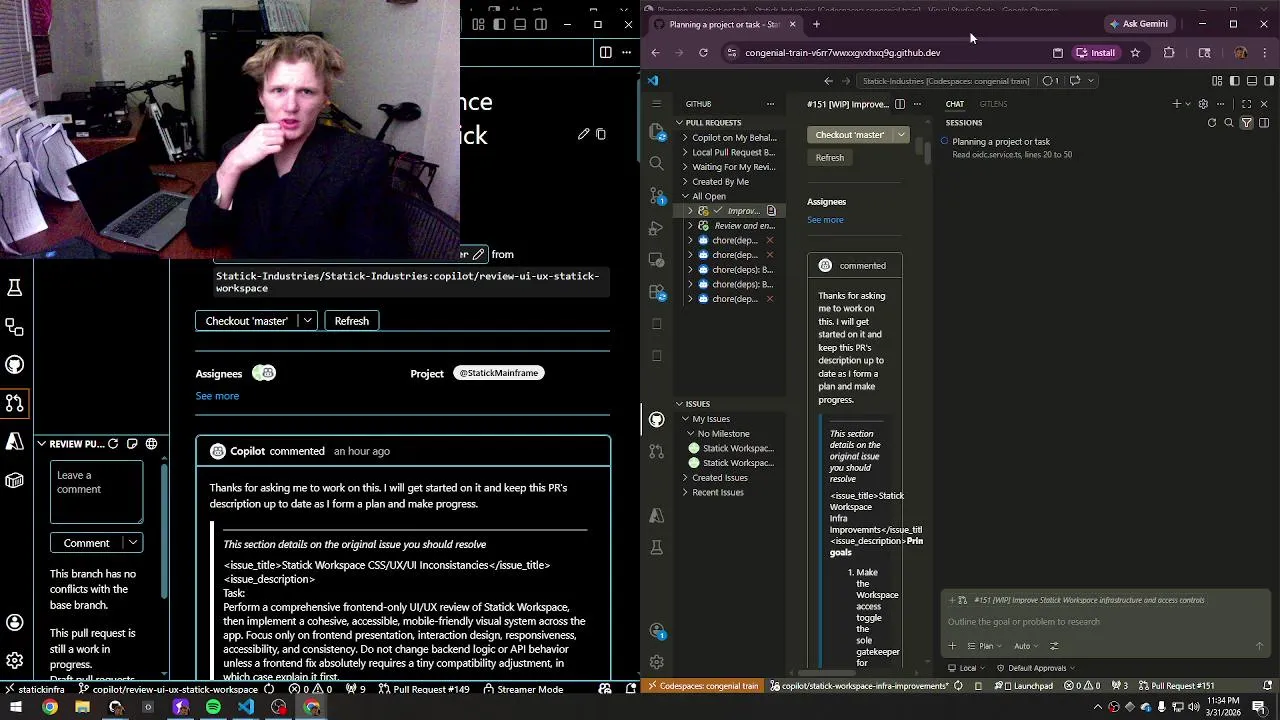Click the edit pencil icon in left window
The width and height of the screenshot is (1280, 720).
click(584, 134)
